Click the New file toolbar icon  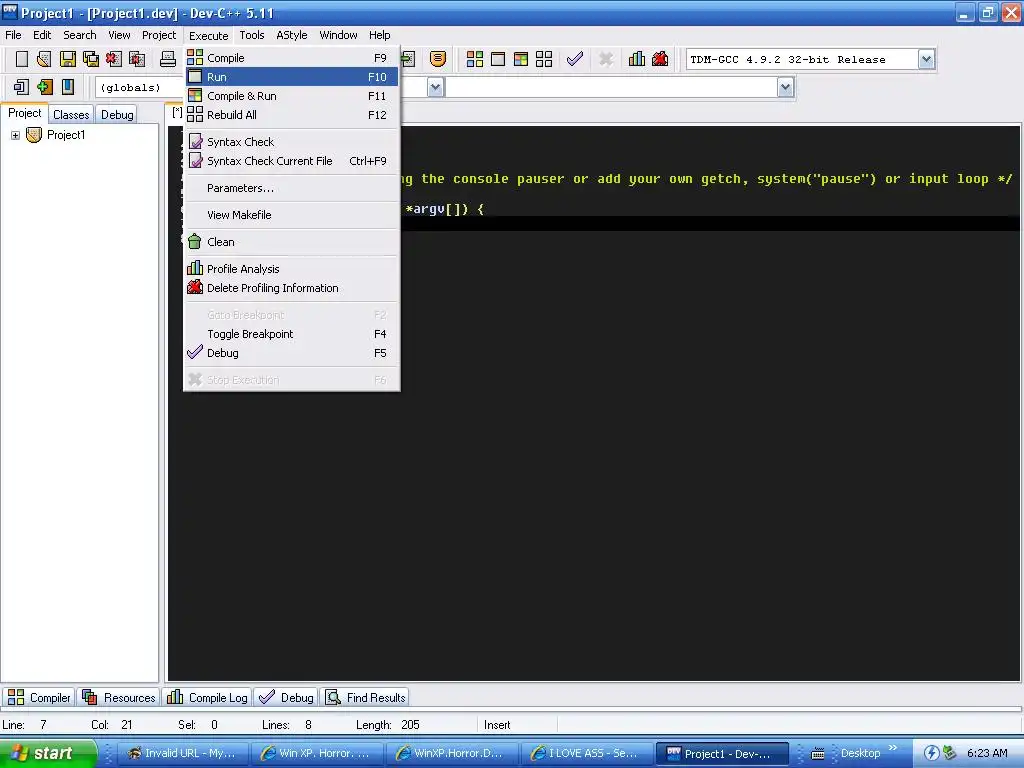(x=22, y=59)
